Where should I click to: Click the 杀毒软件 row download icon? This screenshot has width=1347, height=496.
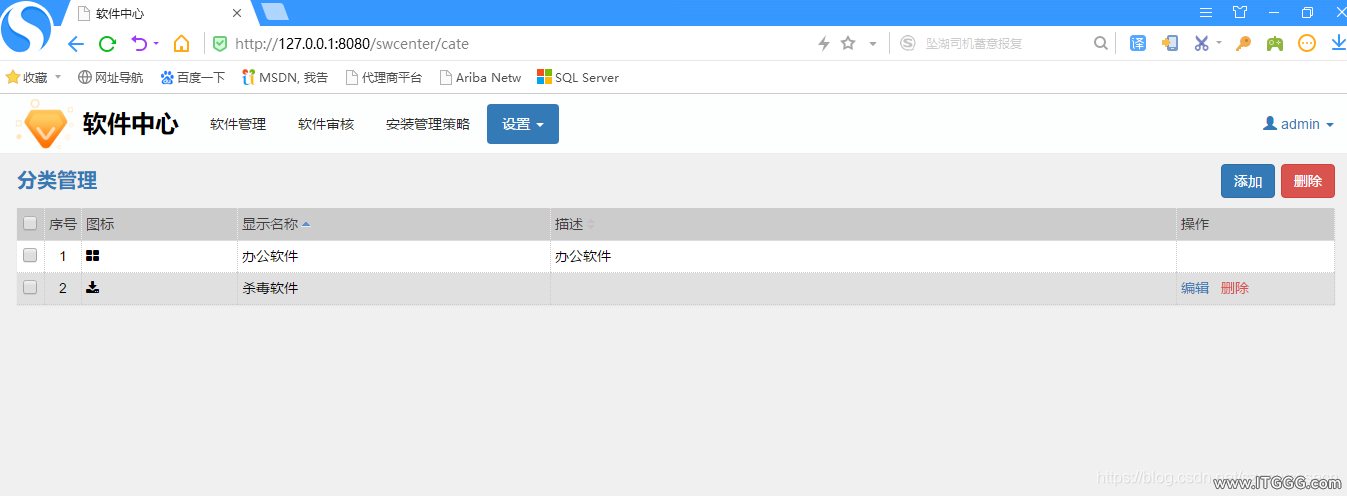pos(92,288)
